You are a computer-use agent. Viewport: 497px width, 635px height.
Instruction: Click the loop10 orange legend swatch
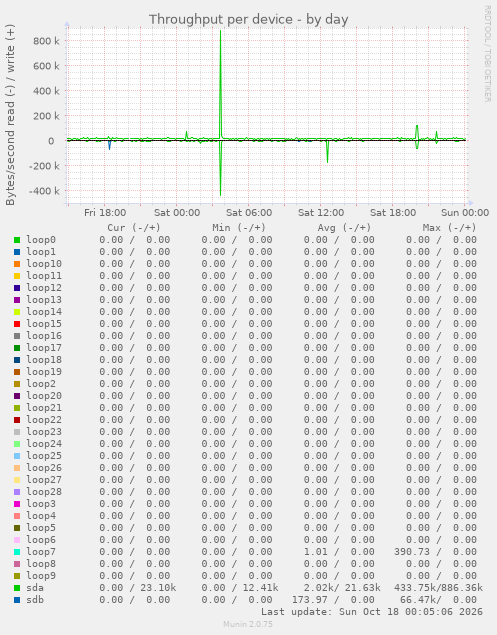[17, 264]
